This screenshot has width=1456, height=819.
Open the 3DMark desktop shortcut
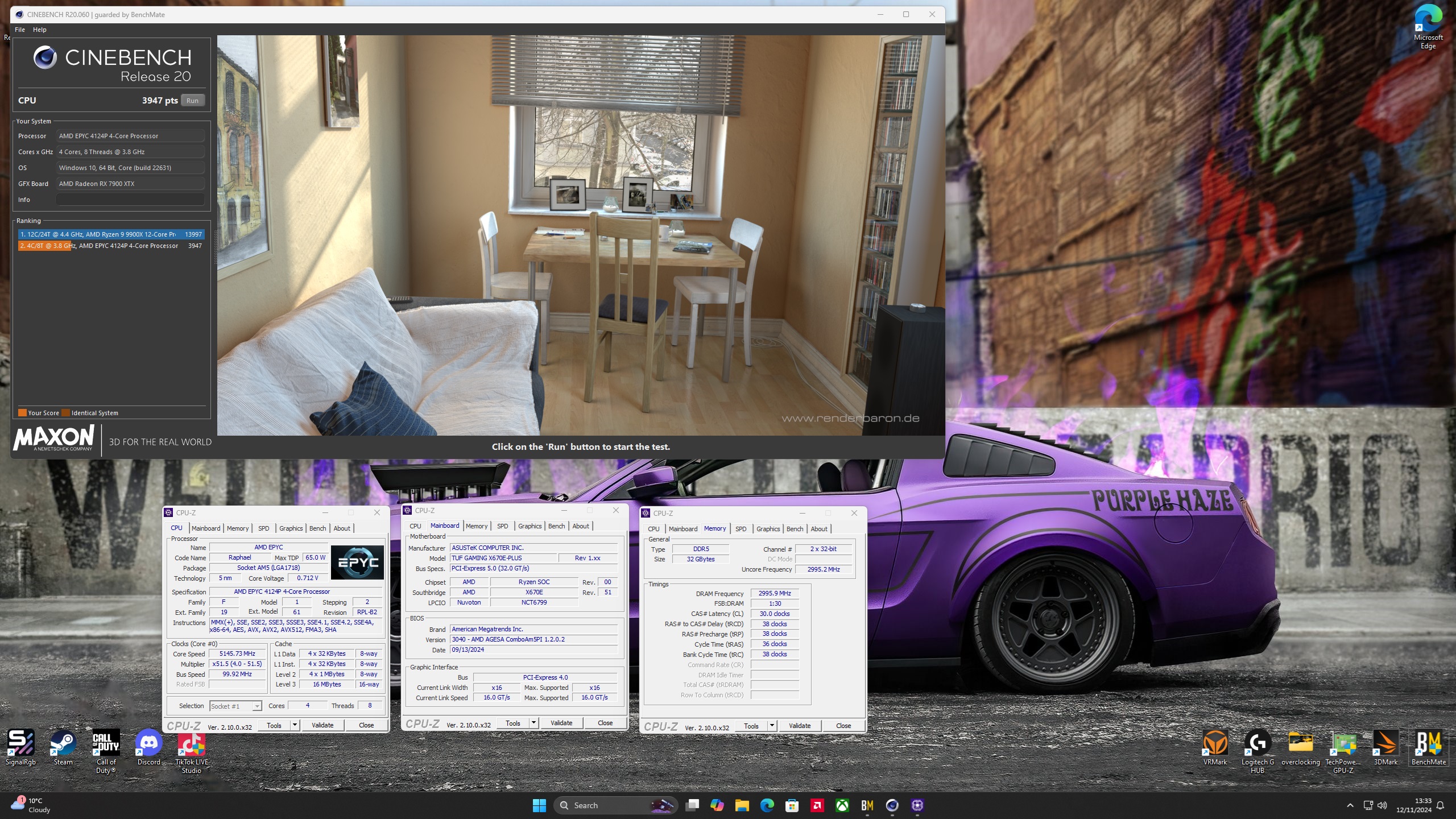(1385, 748)
